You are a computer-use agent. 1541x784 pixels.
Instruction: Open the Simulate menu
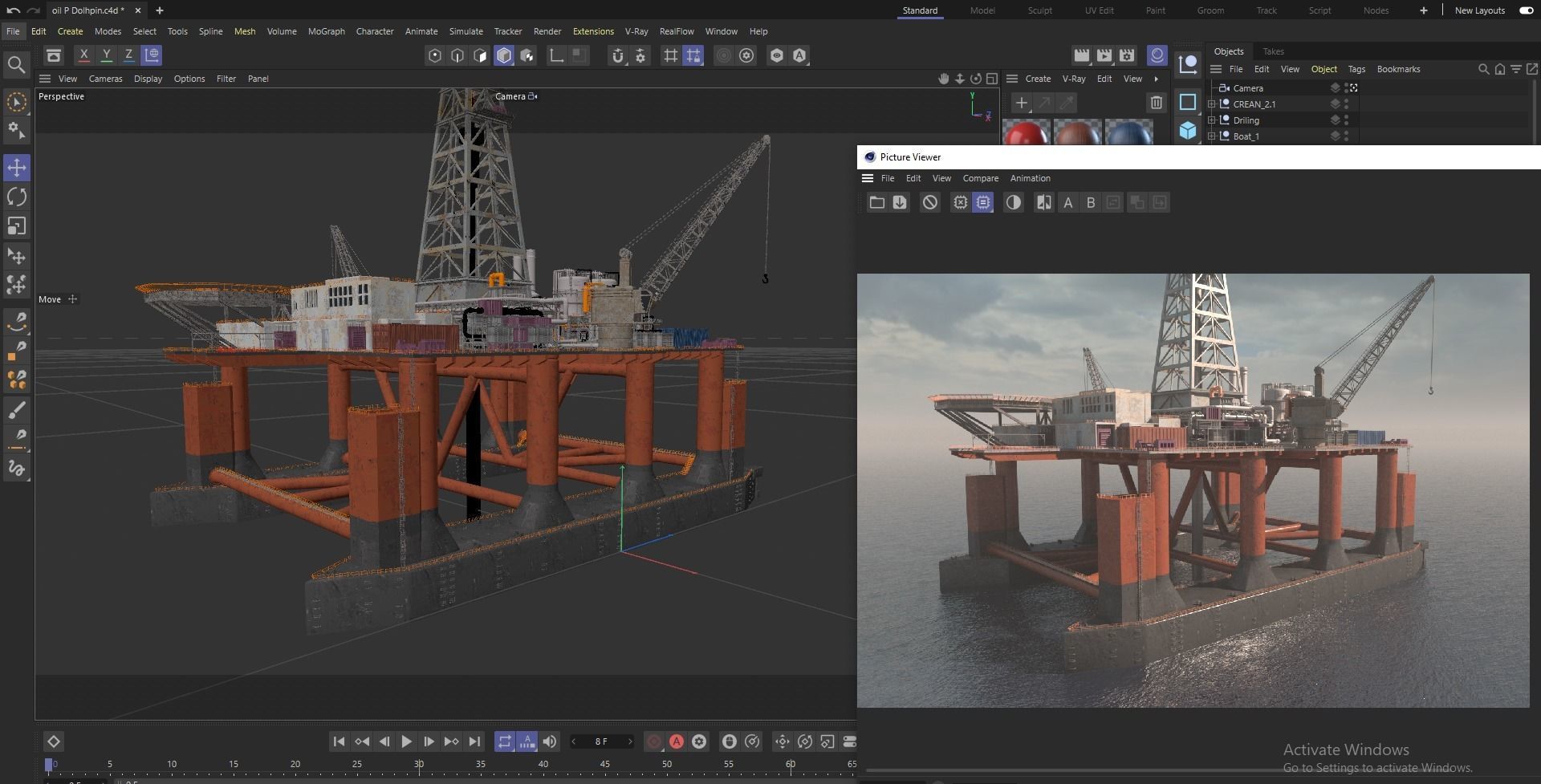pyautogui.click(x=466, y=31)
